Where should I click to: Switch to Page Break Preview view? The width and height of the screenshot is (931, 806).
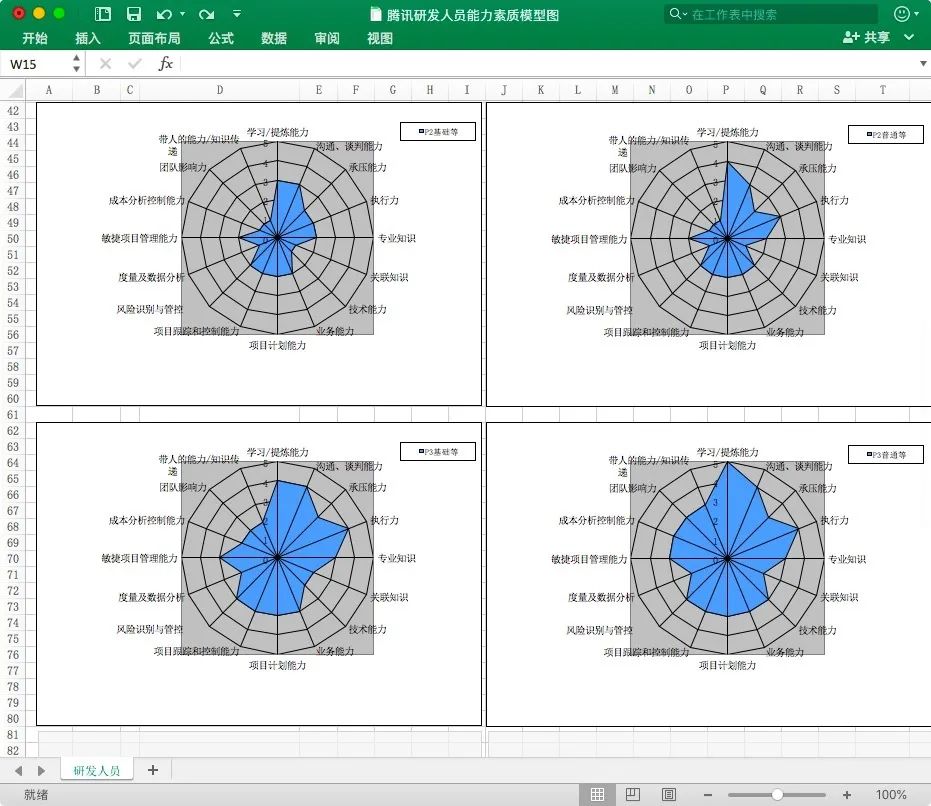668,795
